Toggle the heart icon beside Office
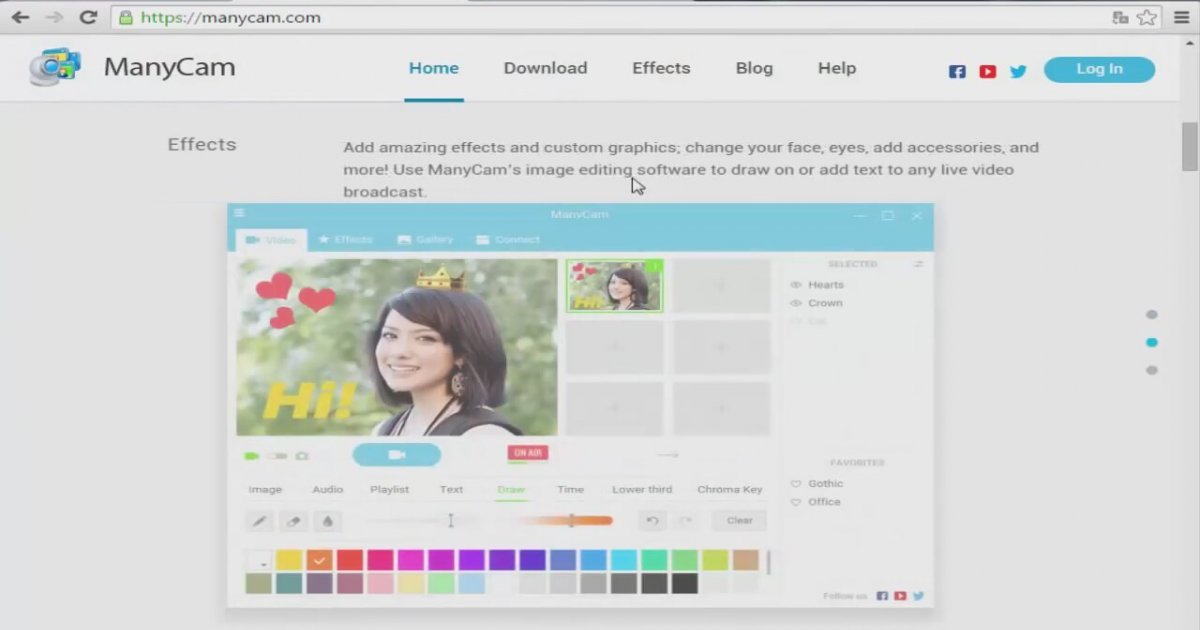The image size is (1200, 630). click(x=796, y=502)
